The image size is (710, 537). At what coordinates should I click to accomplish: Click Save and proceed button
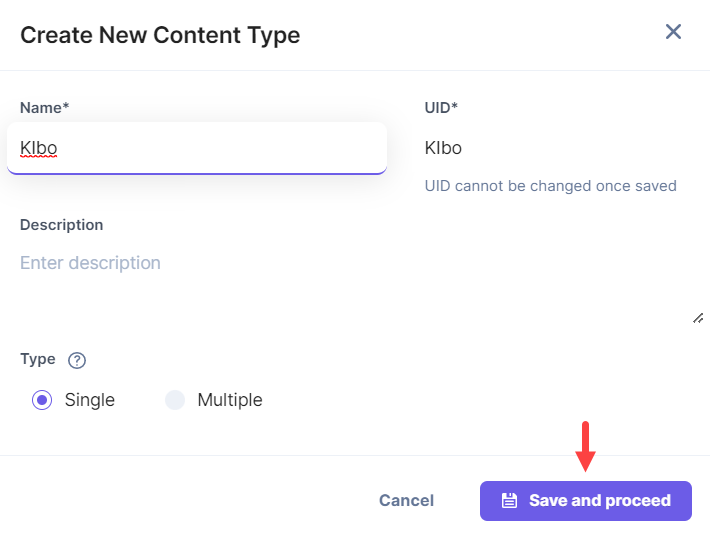[x=586, y=501]
